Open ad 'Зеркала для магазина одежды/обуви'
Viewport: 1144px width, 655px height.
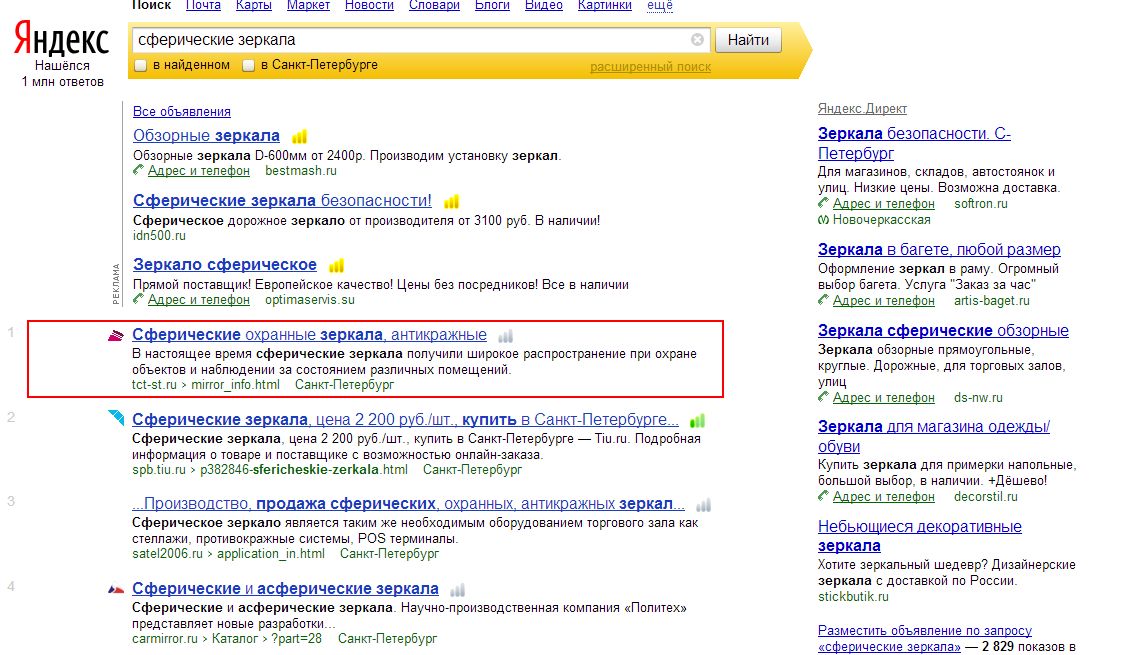tap(934, 436)
